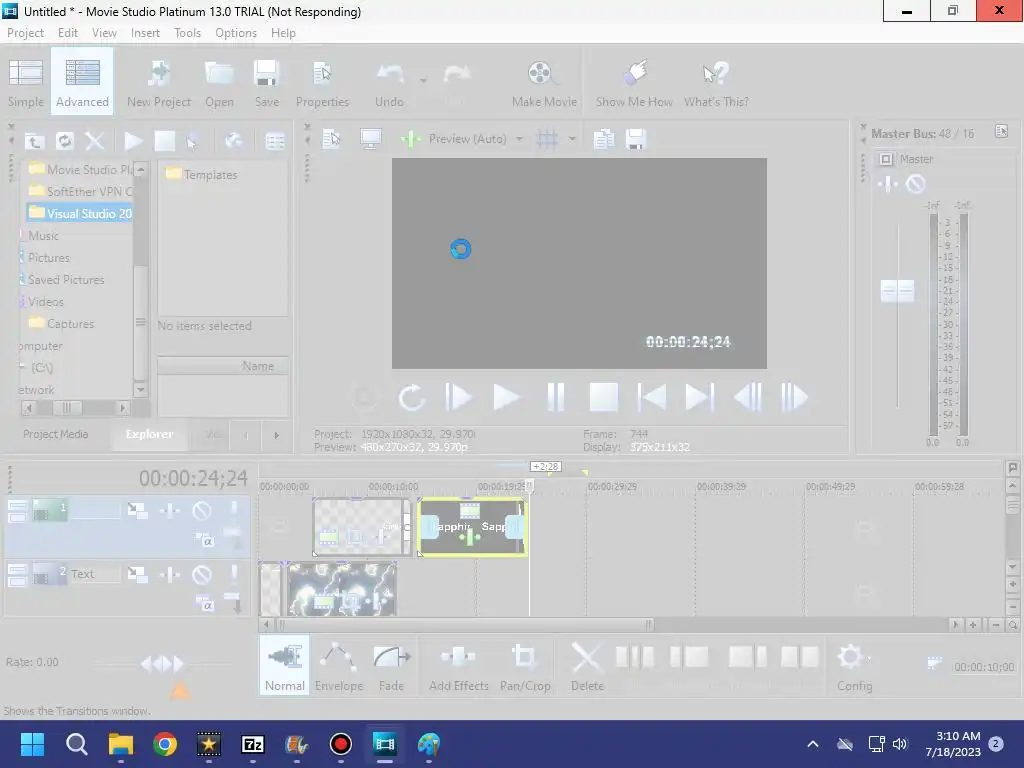This screenshot has height=768, width=1024.
Task: Mute the Master bus
Action: (916, 184)
